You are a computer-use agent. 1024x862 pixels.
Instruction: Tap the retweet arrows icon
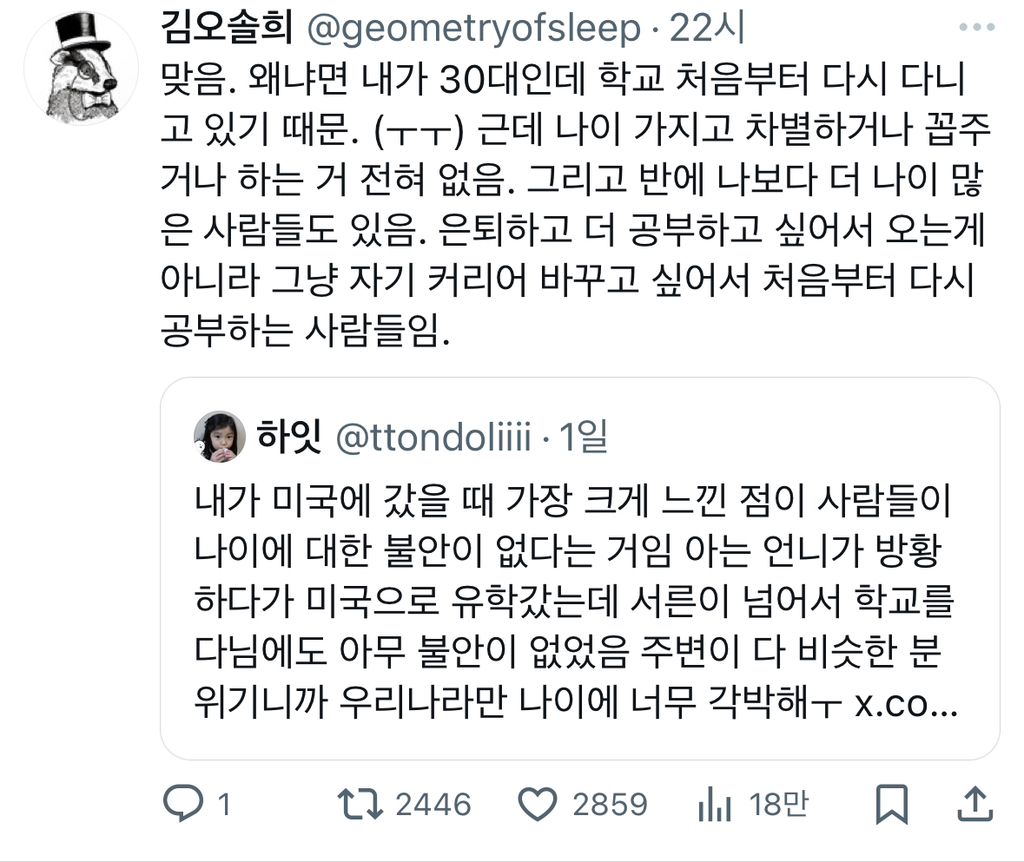360,803
